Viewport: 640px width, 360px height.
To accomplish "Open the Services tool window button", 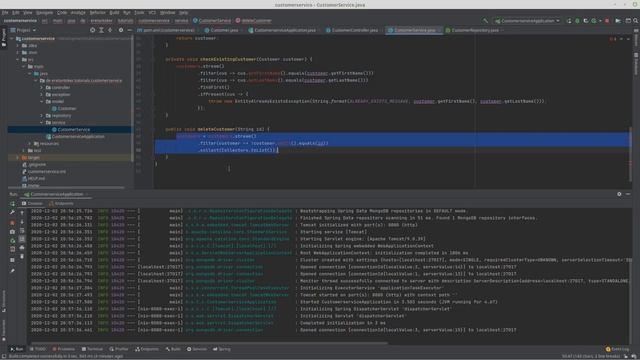I will pos(197,349).
